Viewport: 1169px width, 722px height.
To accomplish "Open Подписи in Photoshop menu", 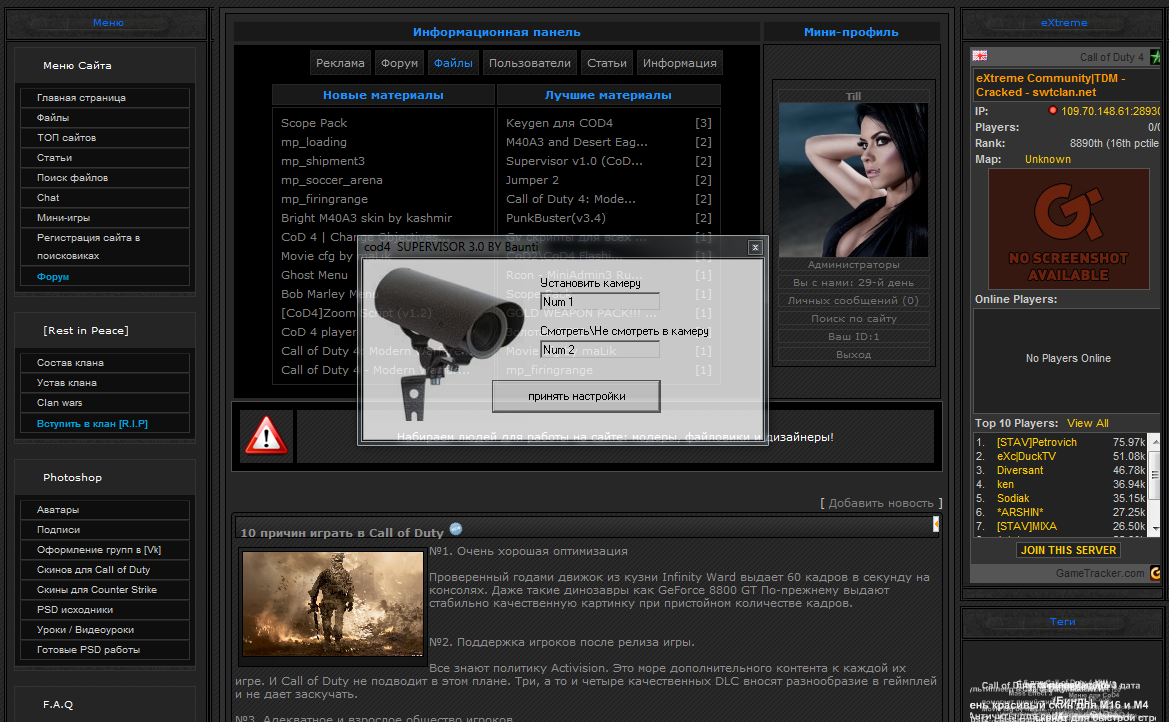I will pos(104,530).
